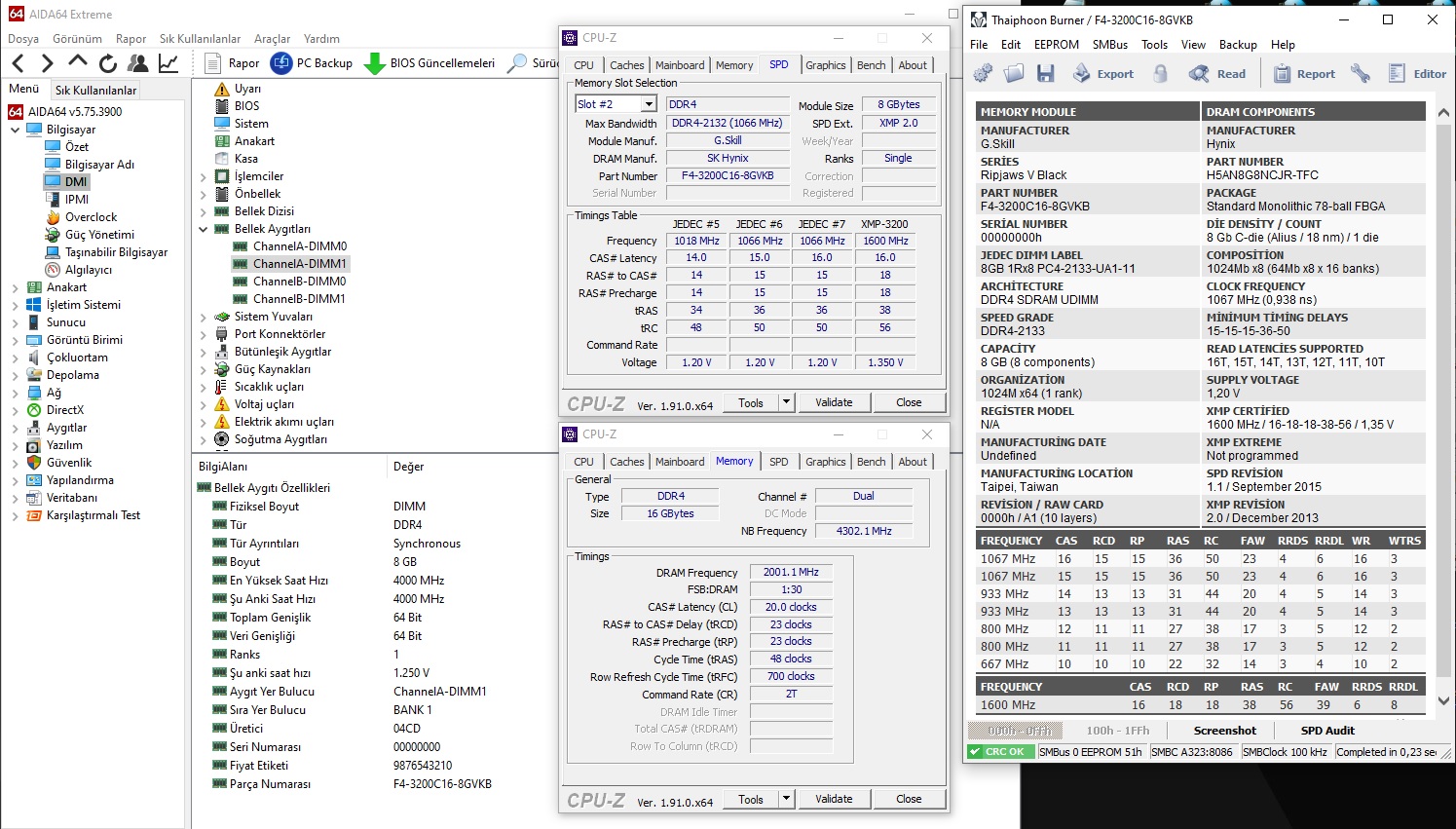Click the Editor toolbar button
This screenshot has width=1456, height=829.
click(x=1417, y=73)
